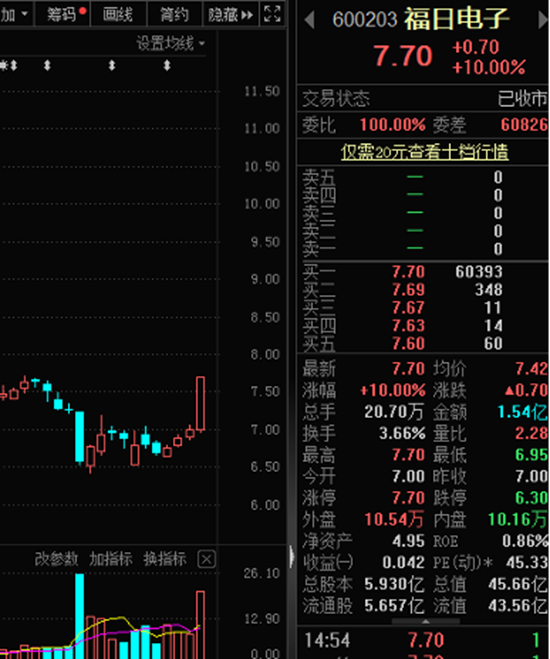Click 金额 value 1.54亿
The width and height of the screenshot is (550, 659).
pyautogui.click(x=523, y=412)
